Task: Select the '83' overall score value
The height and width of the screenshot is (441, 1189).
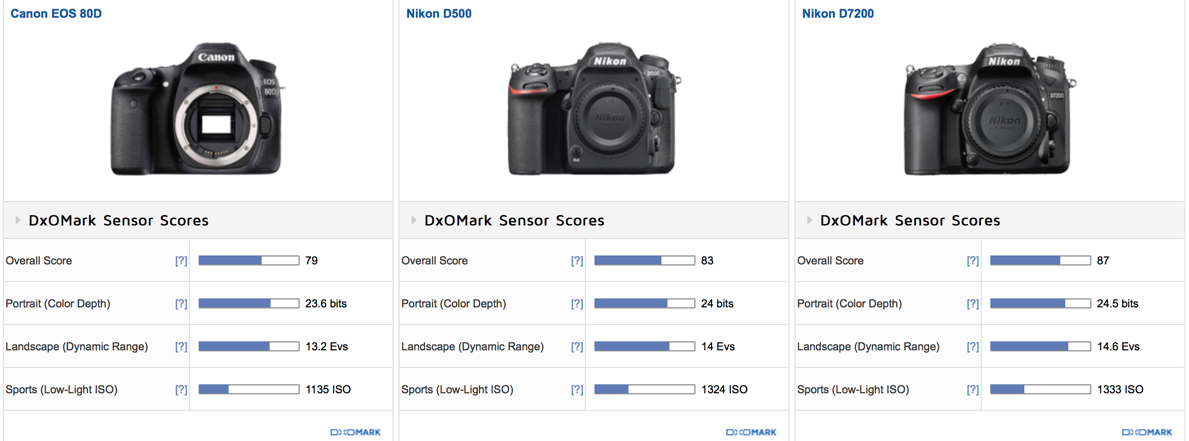Action: point(707,261)
